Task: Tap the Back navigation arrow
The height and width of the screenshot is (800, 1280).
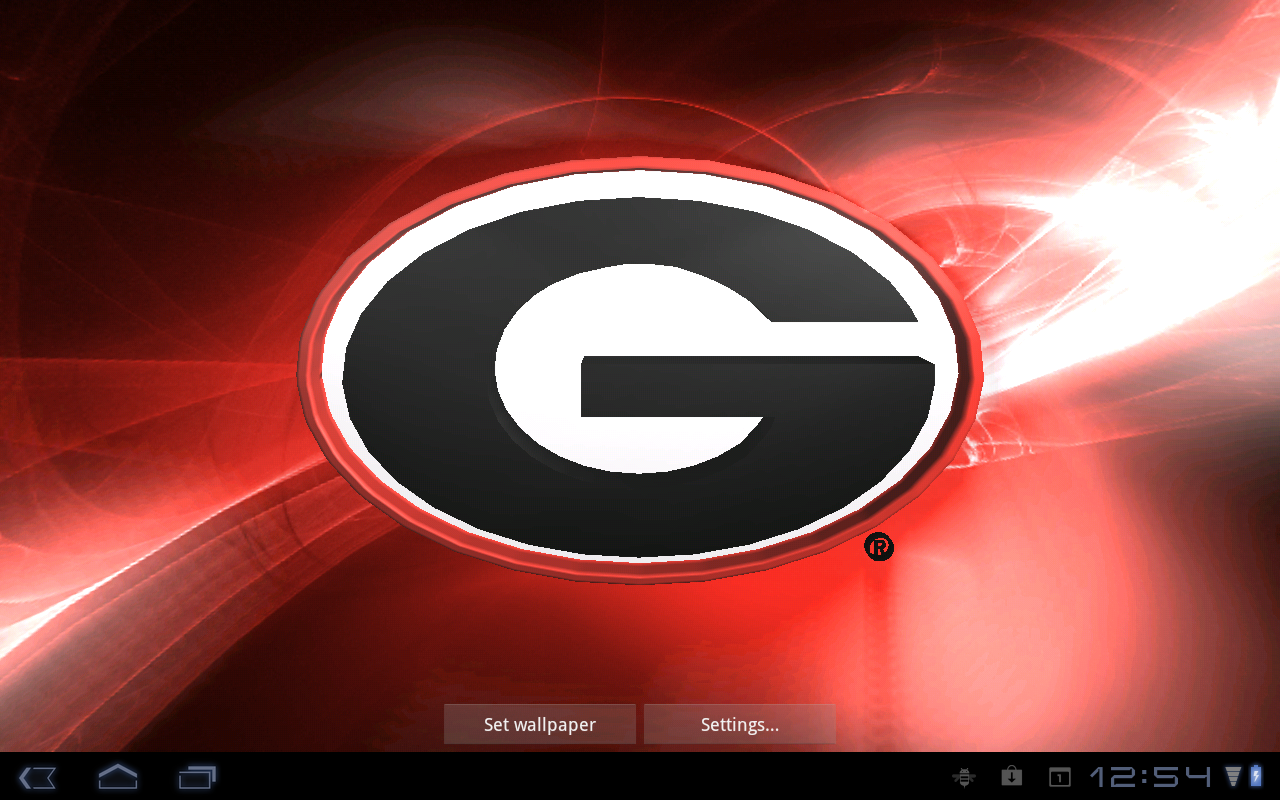Action: [37, 777]
